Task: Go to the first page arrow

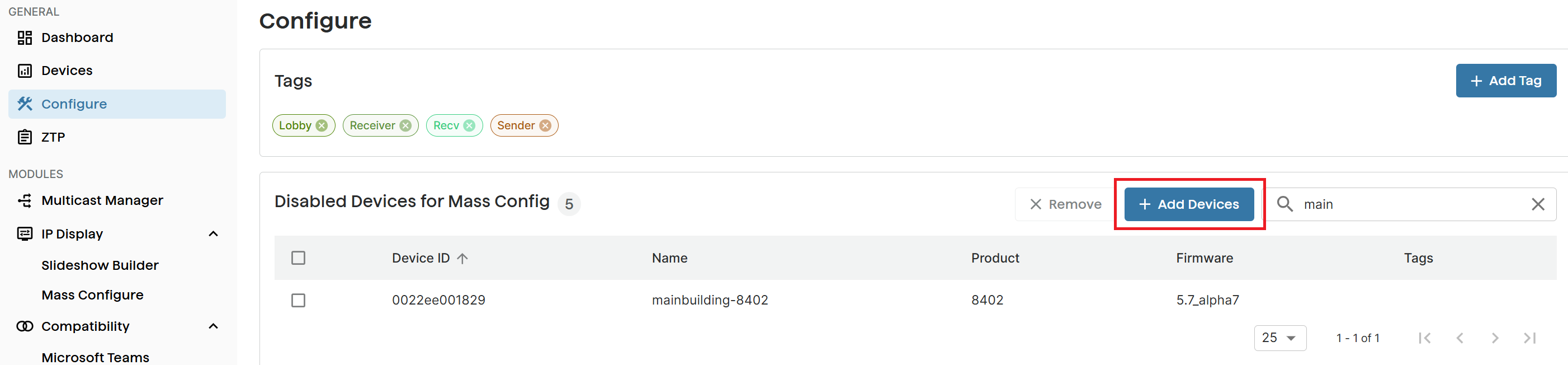Action: click(x=1424, y=338)
